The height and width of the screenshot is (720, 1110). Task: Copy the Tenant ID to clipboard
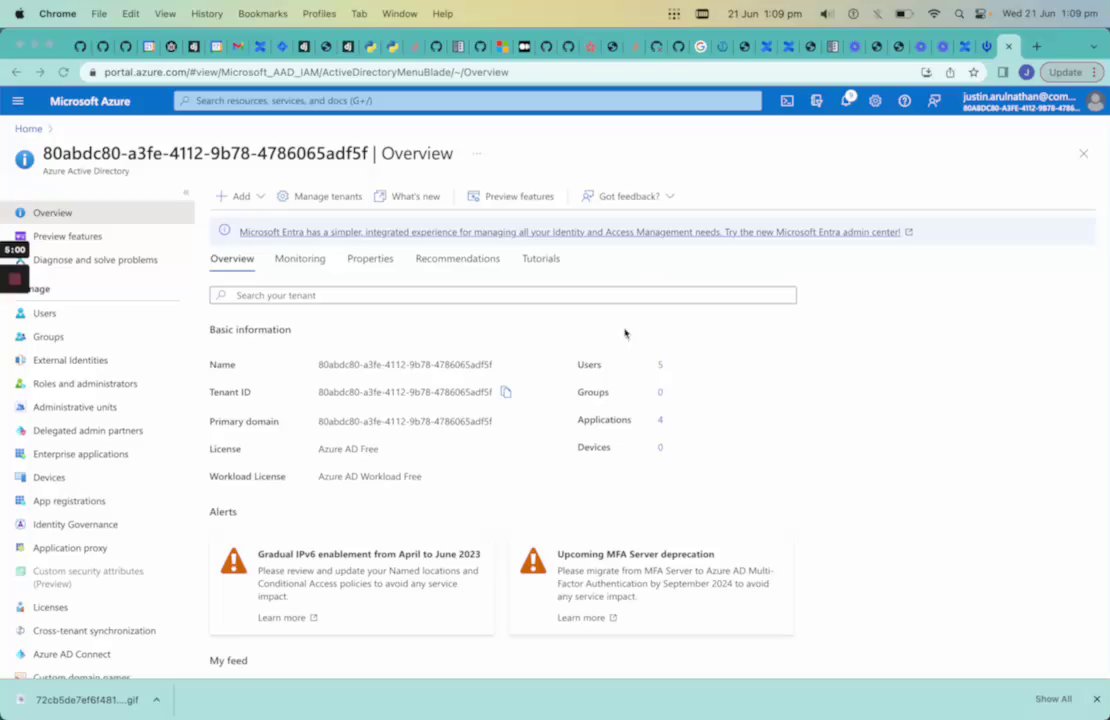[505, 392]
